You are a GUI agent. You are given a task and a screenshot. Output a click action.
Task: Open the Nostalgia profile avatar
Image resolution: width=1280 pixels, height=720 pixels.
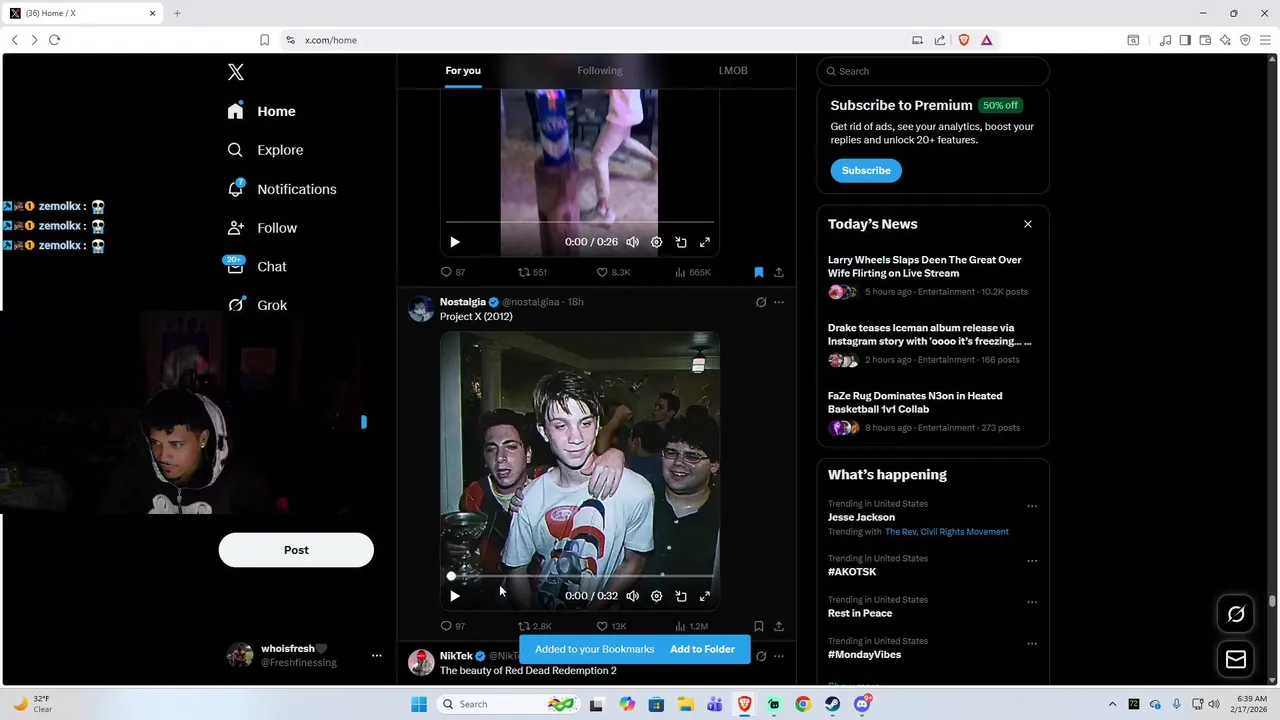coord(421,309)
